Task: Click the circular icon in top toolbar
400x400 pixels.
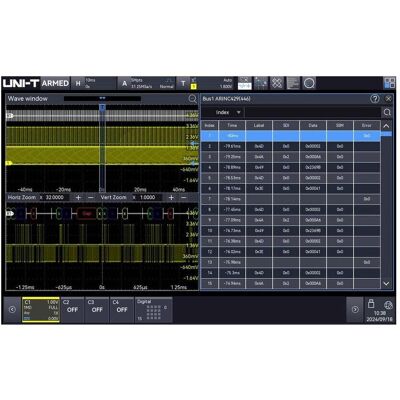Action: point(309,83)
